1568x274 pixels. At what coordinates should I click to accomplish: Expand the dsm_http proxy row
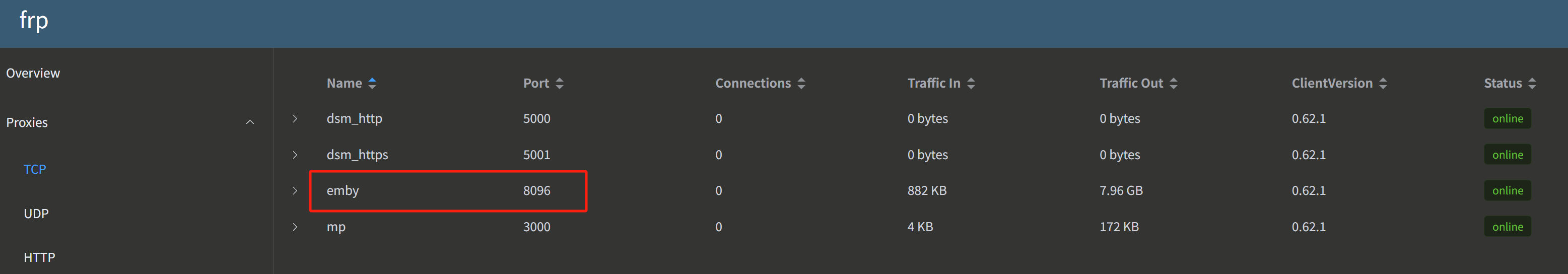click(x=295, y=119)
